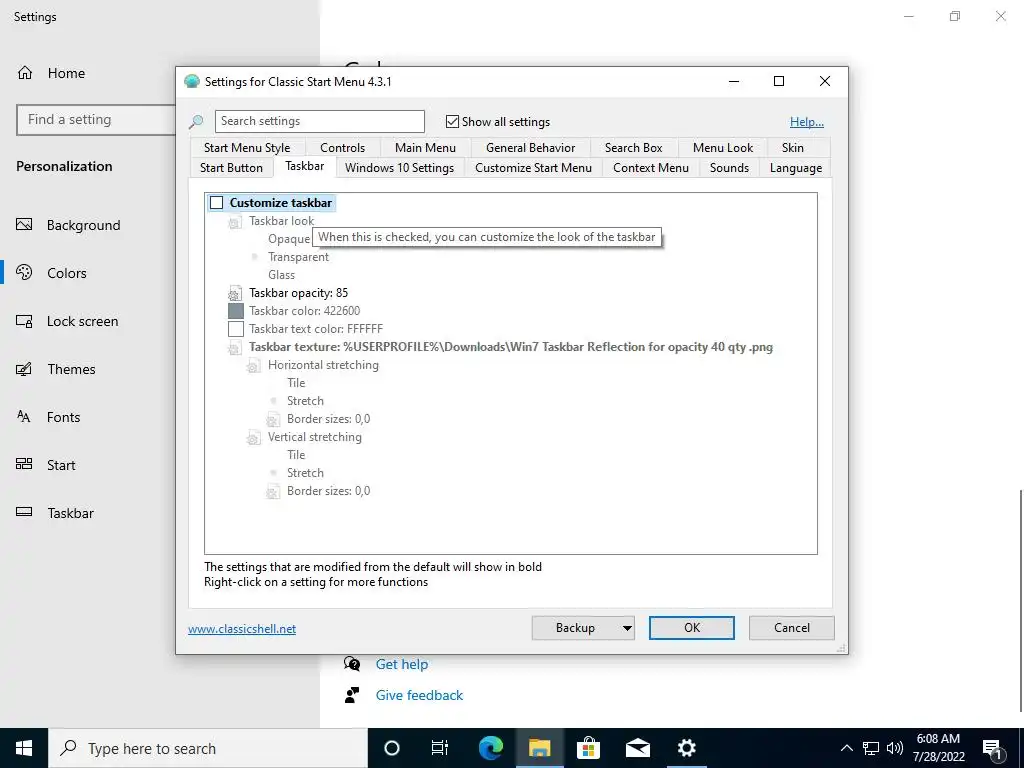Launch Microsoft Edge from the taskbar

(x=491, y=748)
